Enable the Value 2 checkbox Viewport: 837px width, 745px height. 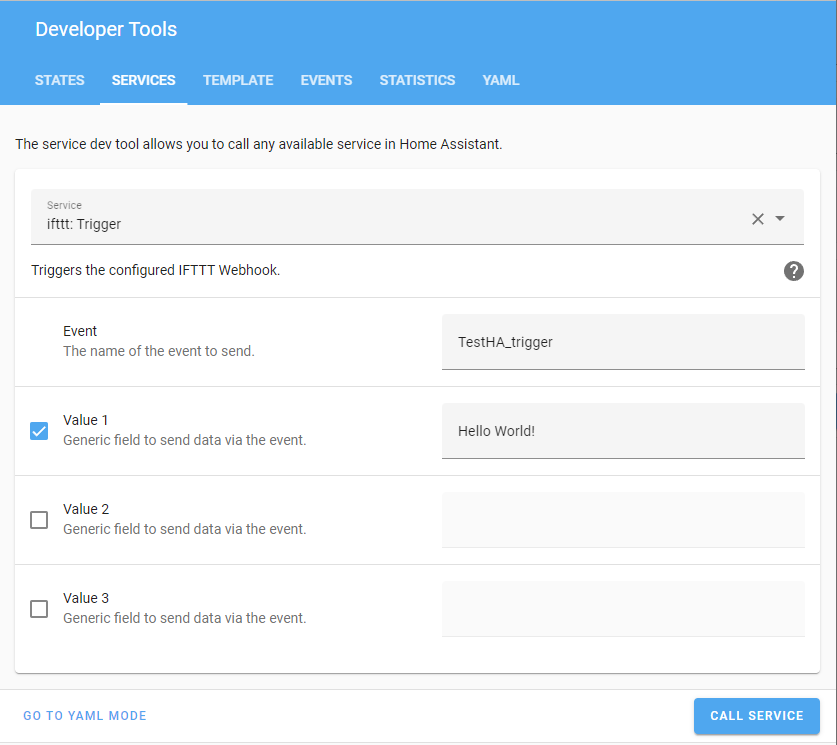[x=39, y=520]
